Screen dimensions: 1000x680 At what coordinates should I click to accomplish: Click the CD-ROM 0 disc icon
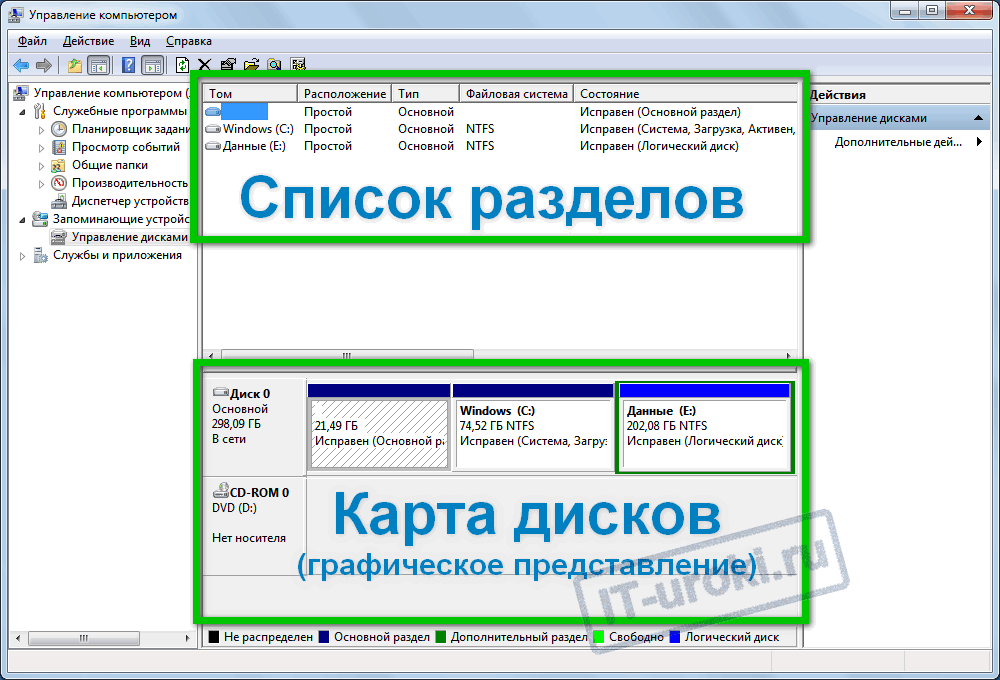click(x=221, y=491)
